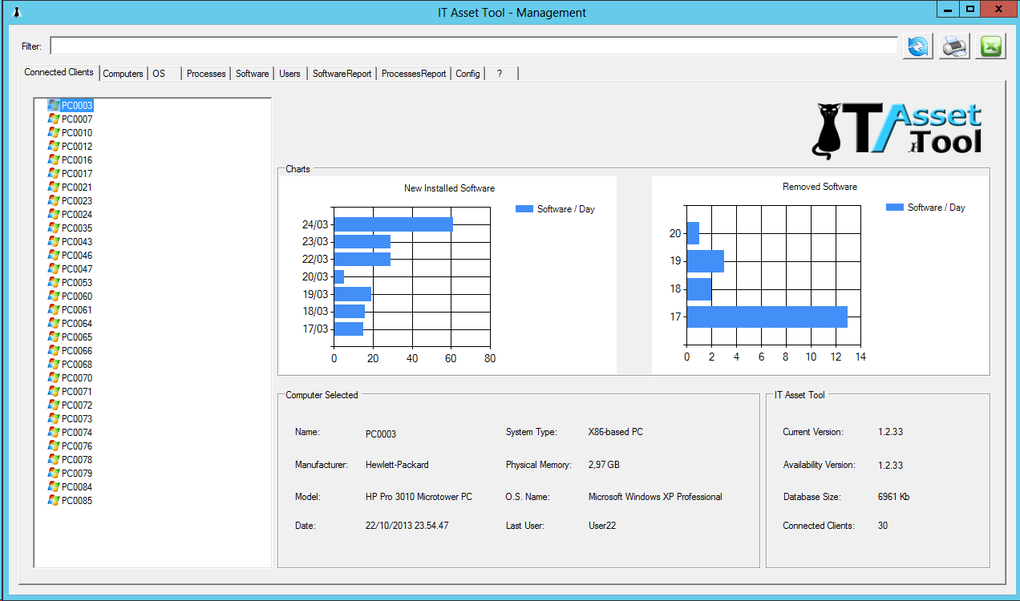Open the ProcessesReport tab
1020x601 pixels.
(414, 73)
